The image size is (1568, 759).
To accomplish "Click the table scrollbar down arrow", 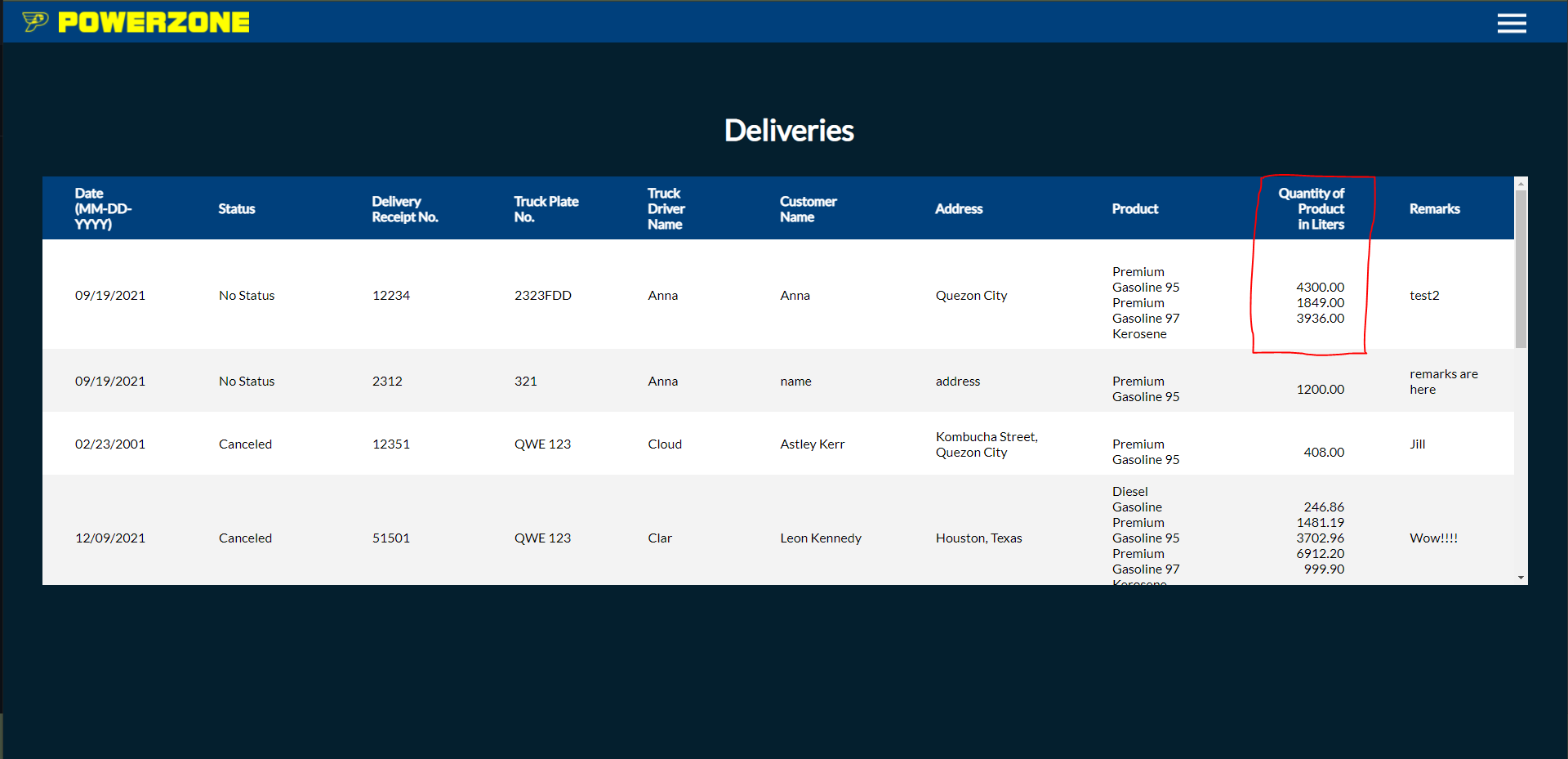I will (x=1521, y=578).
